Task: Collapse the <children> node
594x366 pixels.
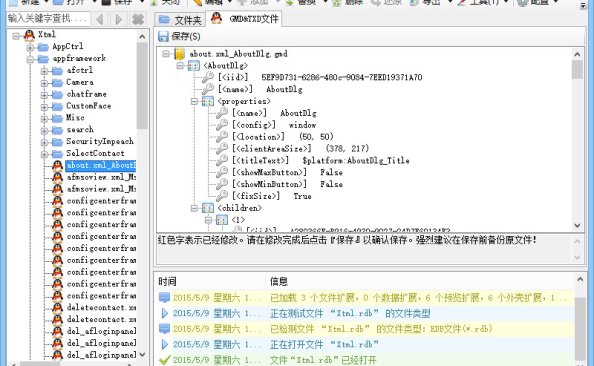Action: pyautogui.click(x=194, y=208)
